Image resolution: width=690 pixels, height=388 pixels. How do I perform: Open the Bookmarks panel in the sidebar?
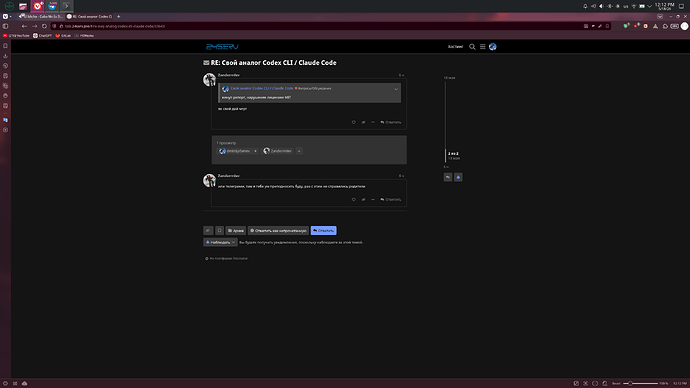pyautogui.click(x=5, y=46)
